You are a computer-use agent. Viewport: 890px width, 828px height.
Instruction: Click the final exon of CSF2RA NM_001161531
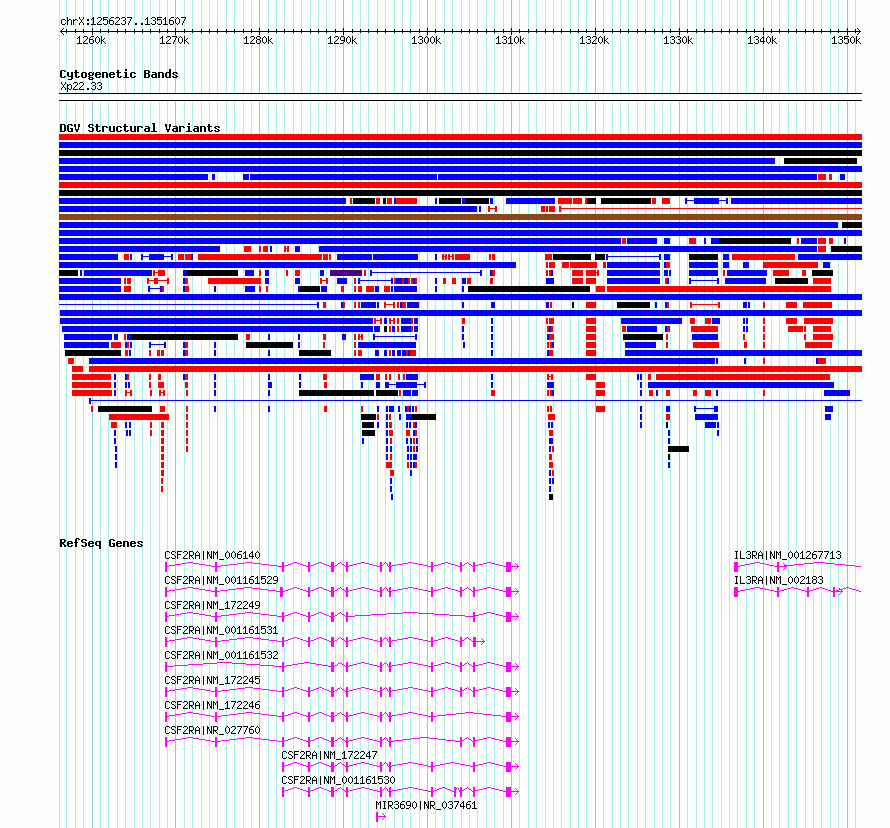[475, 641]
